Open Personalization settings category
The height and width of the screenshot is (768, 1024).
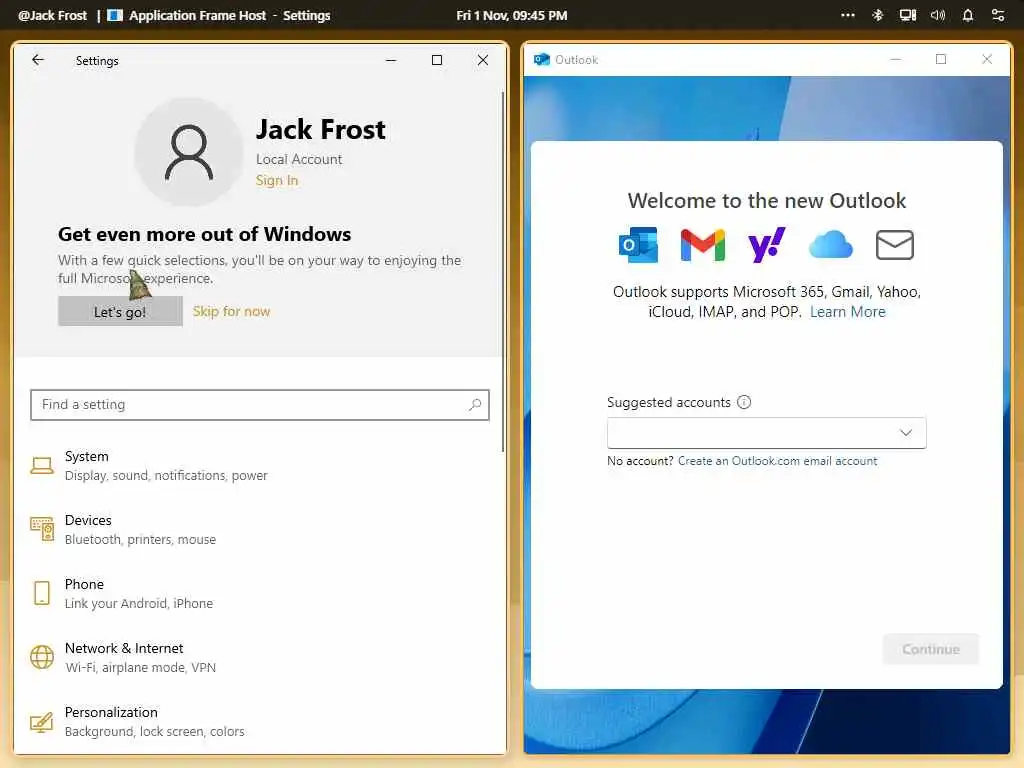(260, 722)
